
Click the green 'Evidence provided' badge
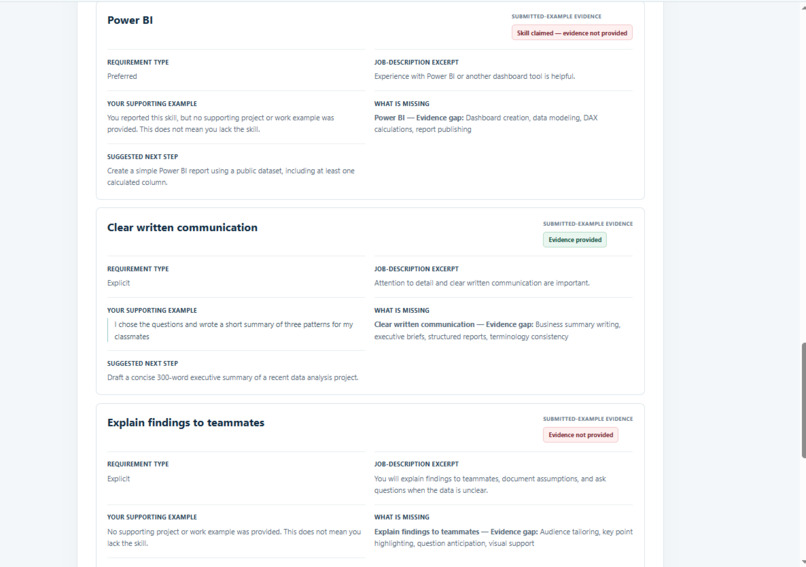coord(575,240)
